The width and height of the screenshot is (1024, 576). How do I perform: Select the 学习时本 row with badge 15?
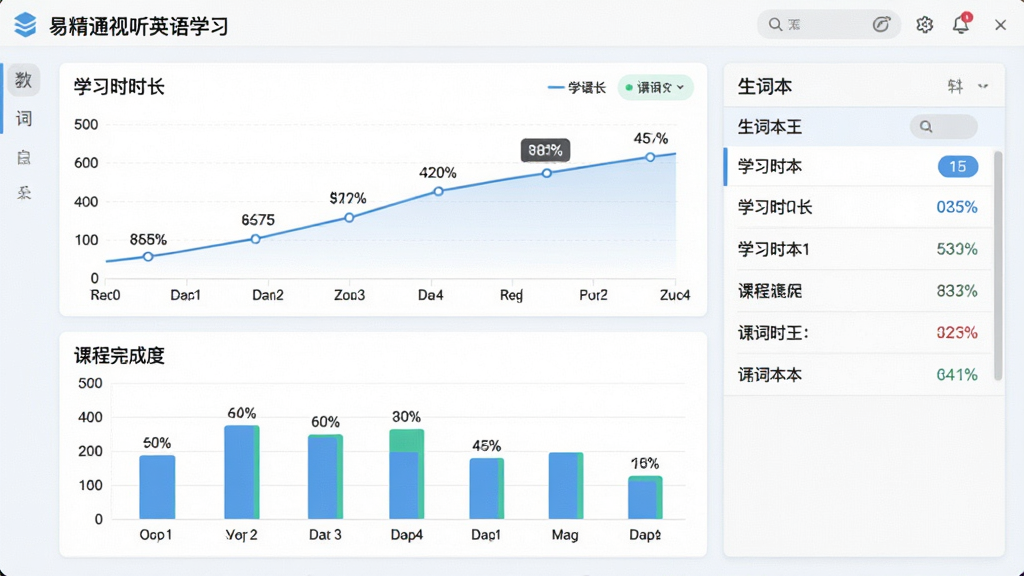pyautogui.click(x=857, y=167)
